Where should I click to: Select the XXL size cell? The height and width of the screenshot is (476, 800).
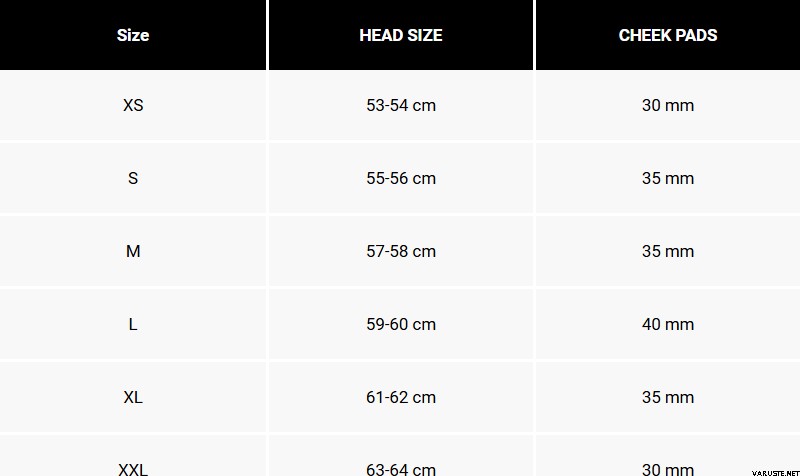(x=133, y=468)
